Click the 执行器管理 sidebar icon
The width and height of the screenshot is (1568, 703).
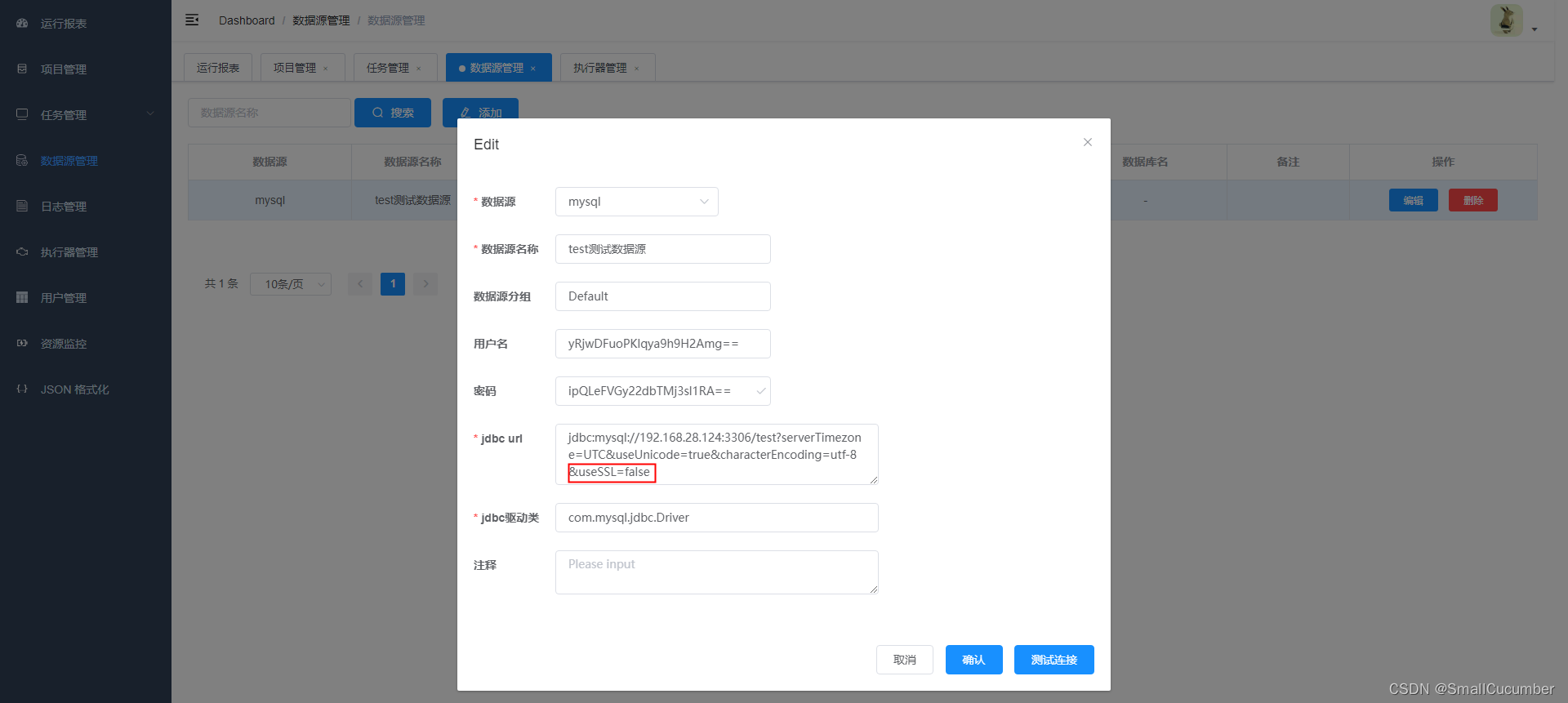click(x=22, y=252)
